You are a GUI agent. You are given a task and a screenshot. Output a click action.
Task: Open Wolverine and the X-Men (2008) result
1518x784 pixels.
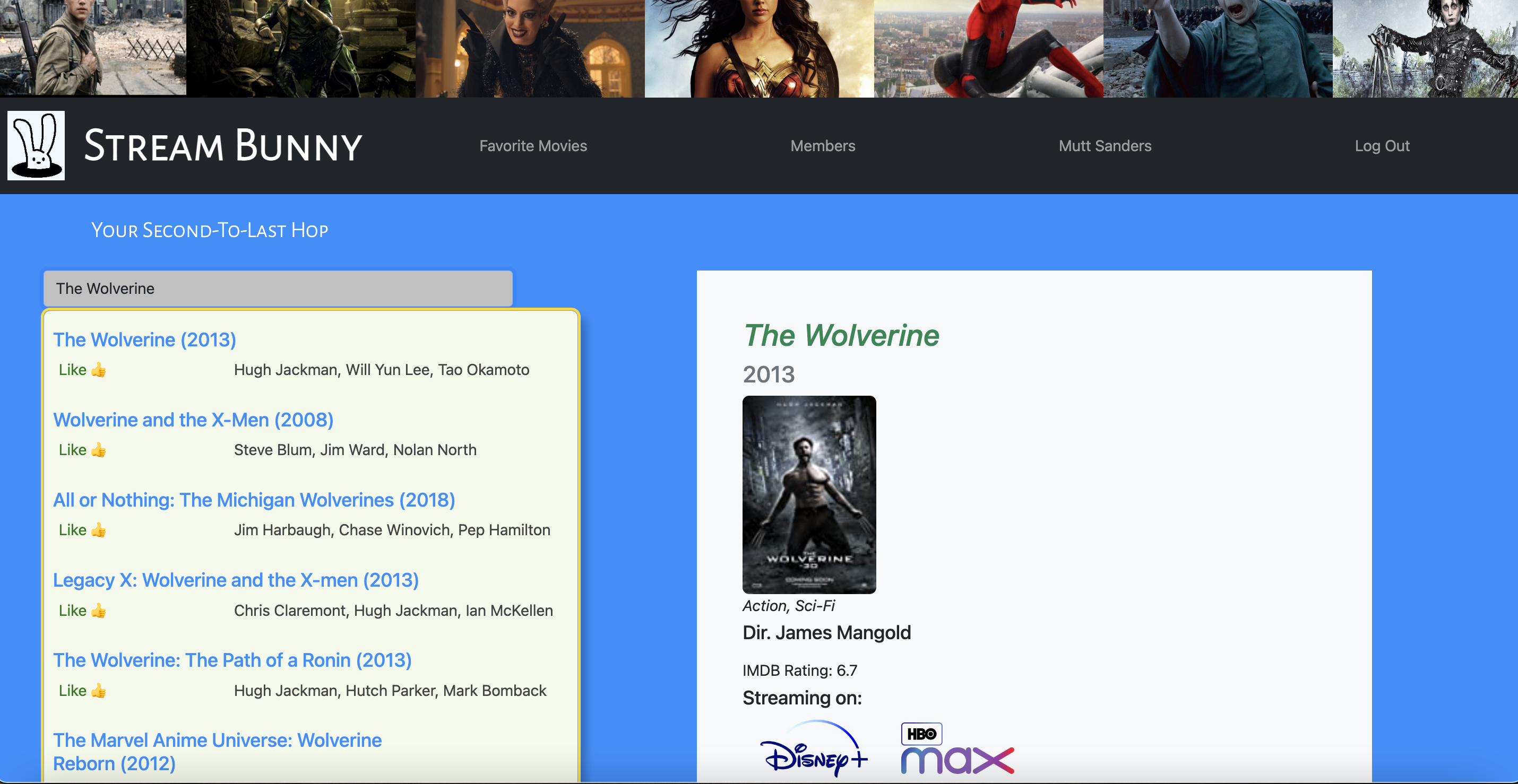point(193,420)
